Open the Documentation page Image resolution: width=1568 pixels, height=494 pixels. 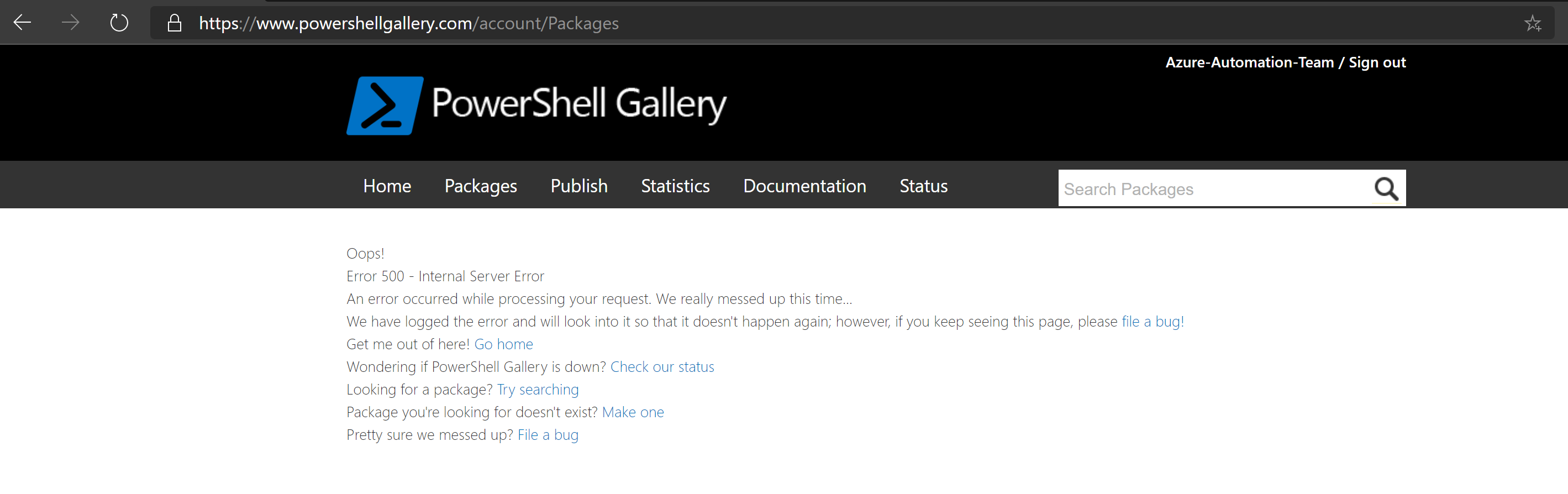804,186
